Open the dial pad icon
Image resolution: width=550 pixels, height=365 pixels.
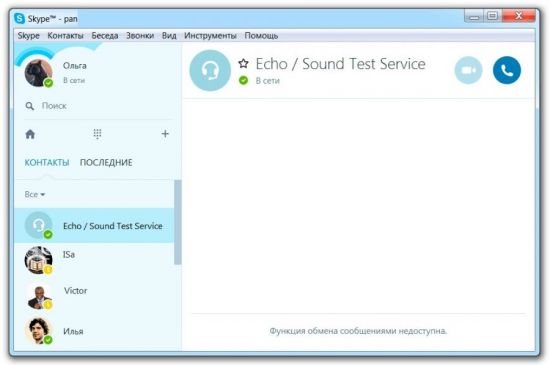pyautogui.click(x=97, y=134)
